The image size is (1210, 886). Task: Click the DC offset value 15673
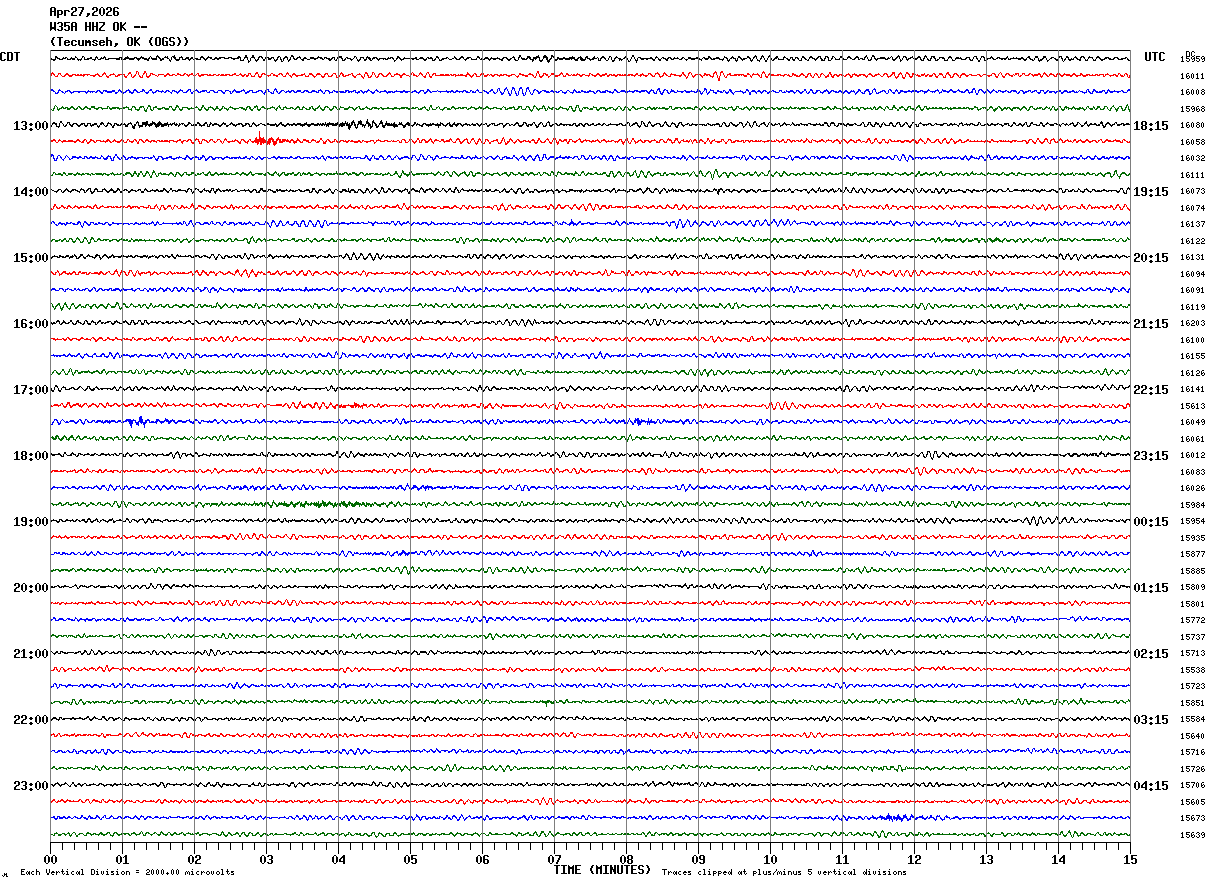coord(1192,819)
